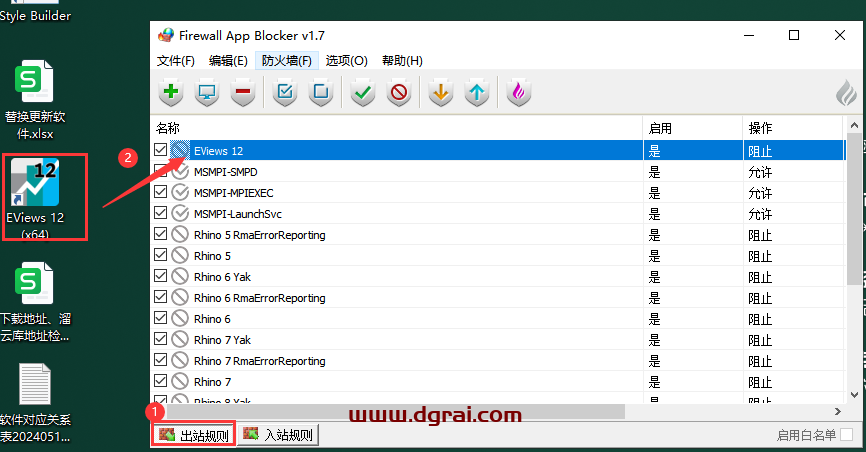Click the vertical scrollbar down arrow
Viewport: 866px width, 452px height.
tap(854, 395)
